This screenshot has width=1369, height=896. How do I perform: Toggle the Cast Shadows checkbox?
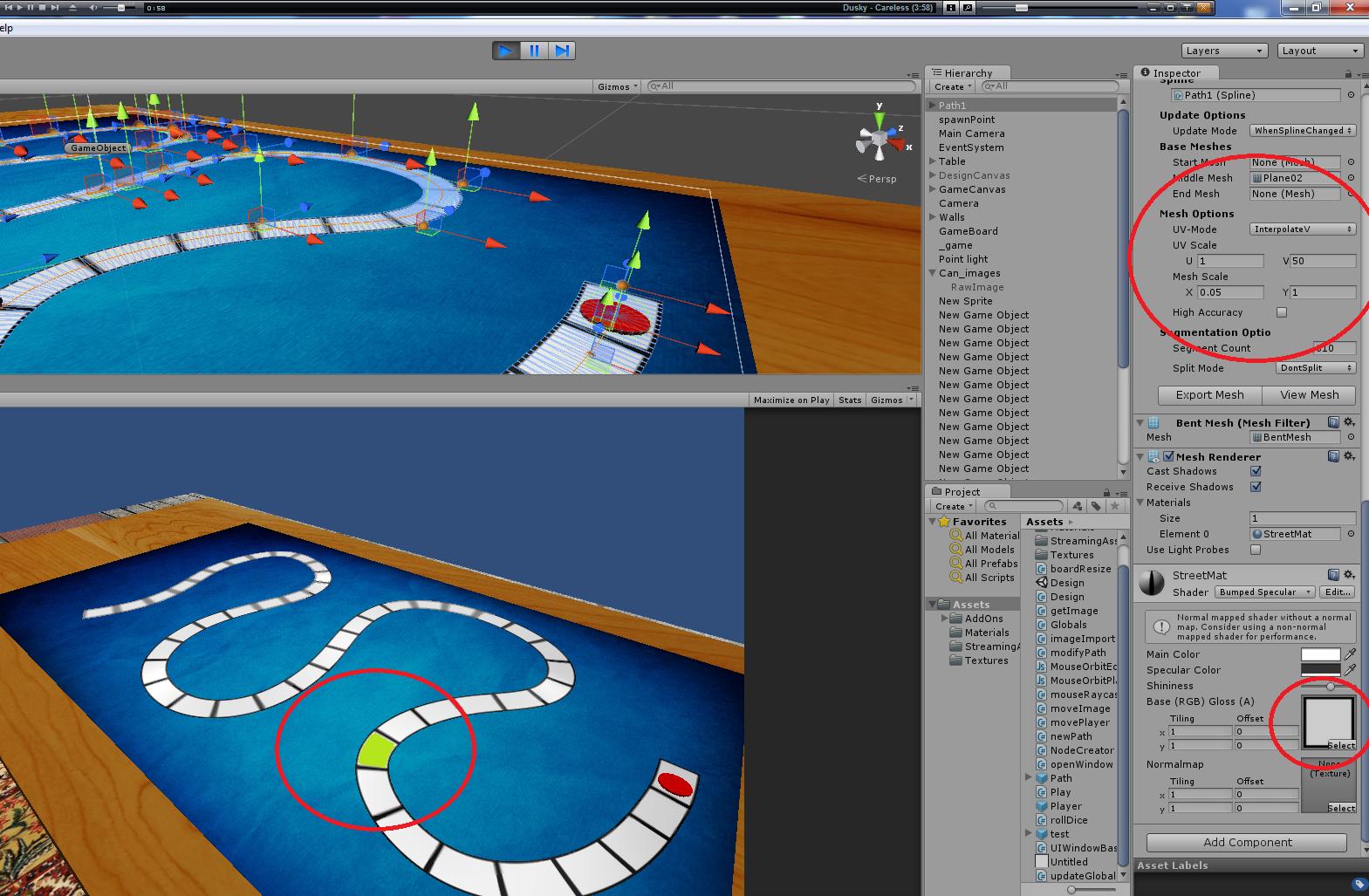tap(1256, 471)
